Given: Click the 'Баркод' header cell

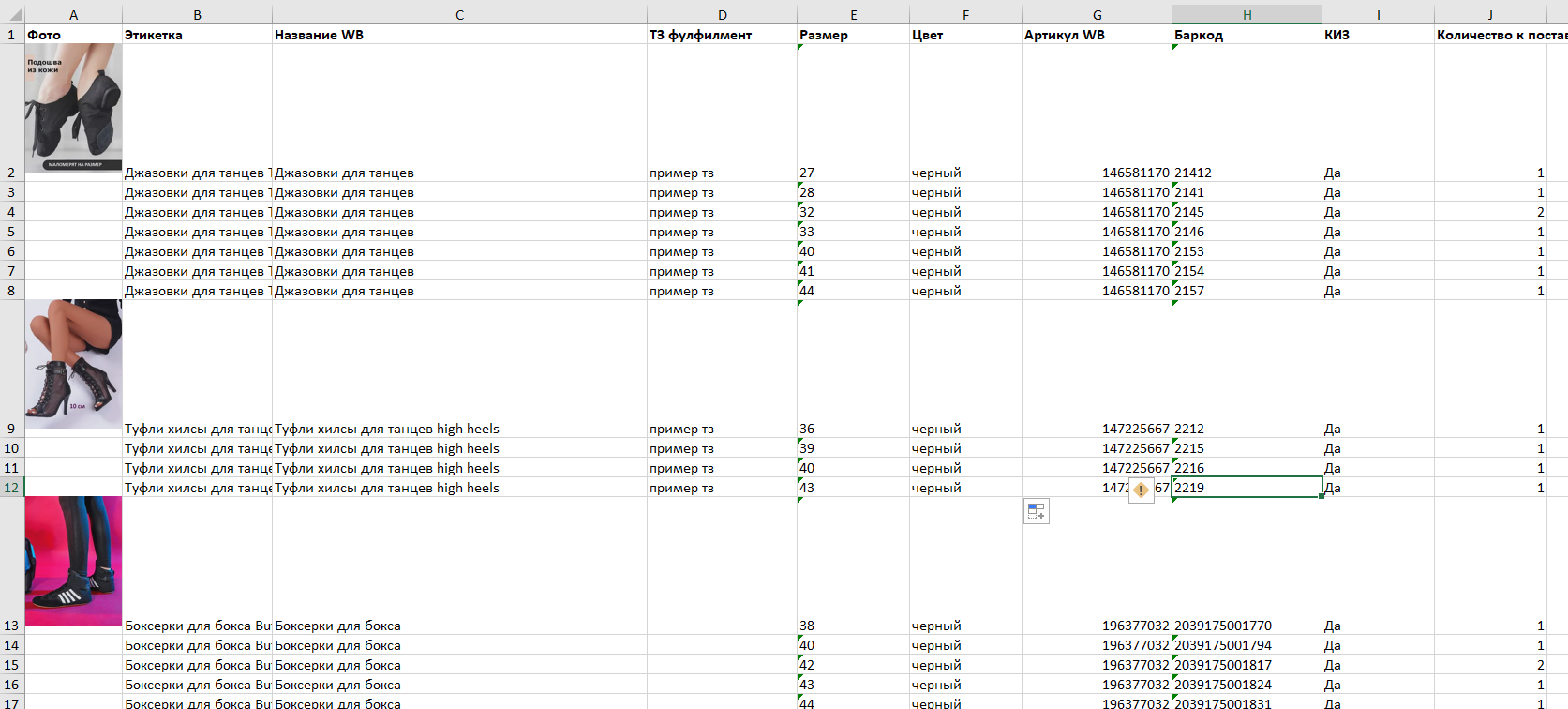Looking at the screenshot, I should coord(1247,35).
